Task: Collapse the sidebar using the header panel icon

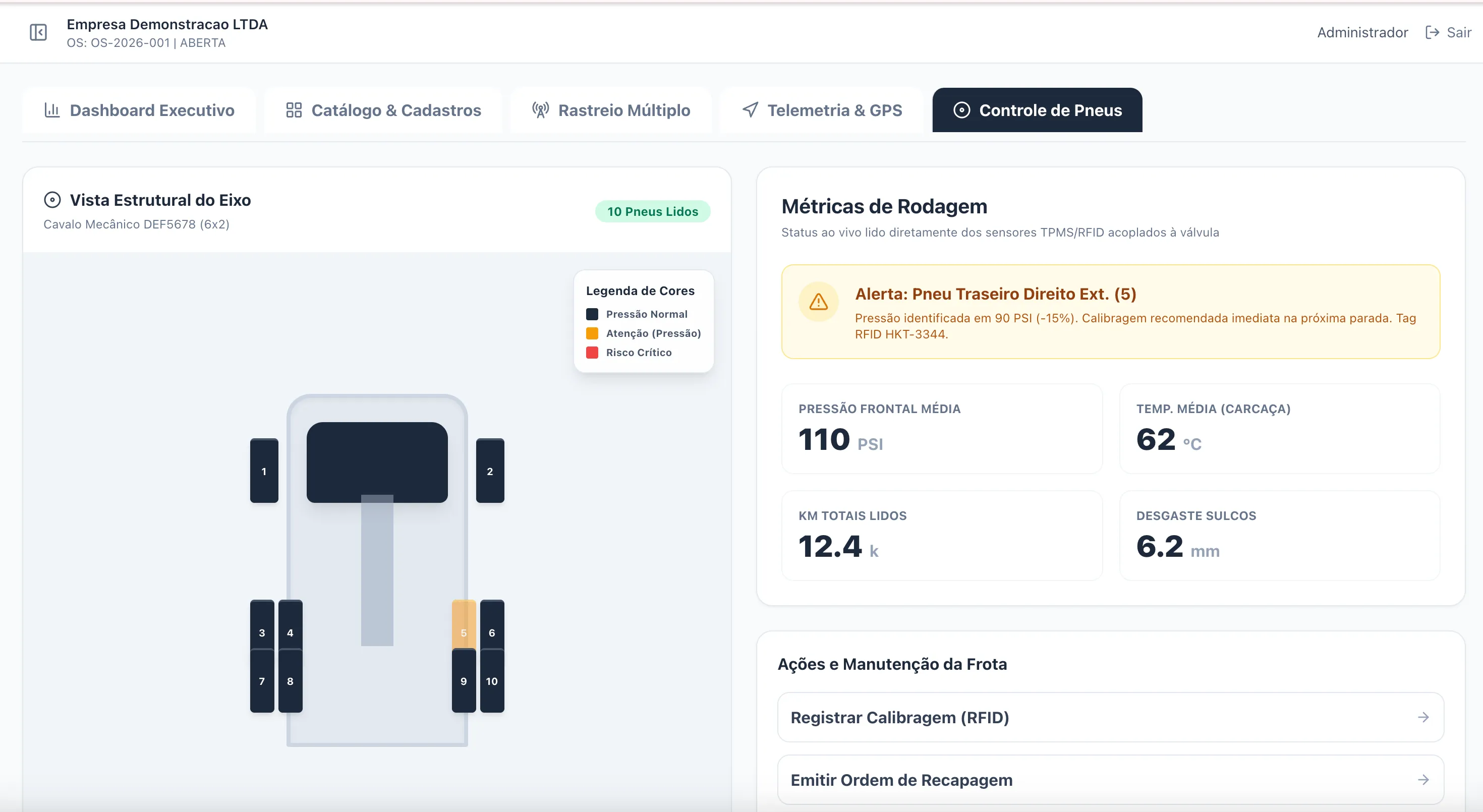Action: tap(37, 32)
